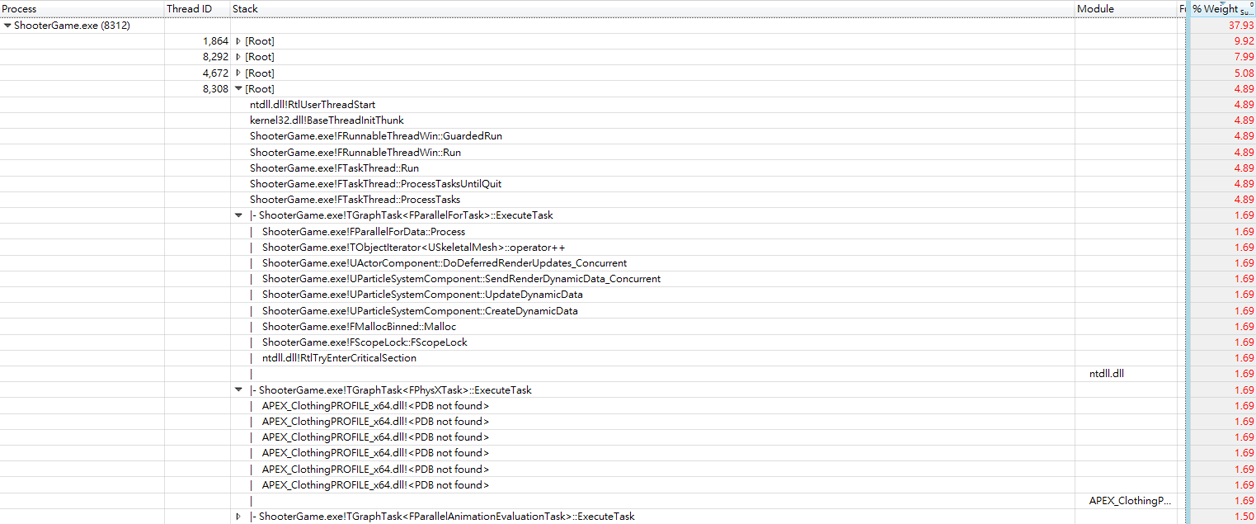This screenshot has height=524, width=1256.
Task: Click the 5.08 weight value
Action: point(1244,73)
